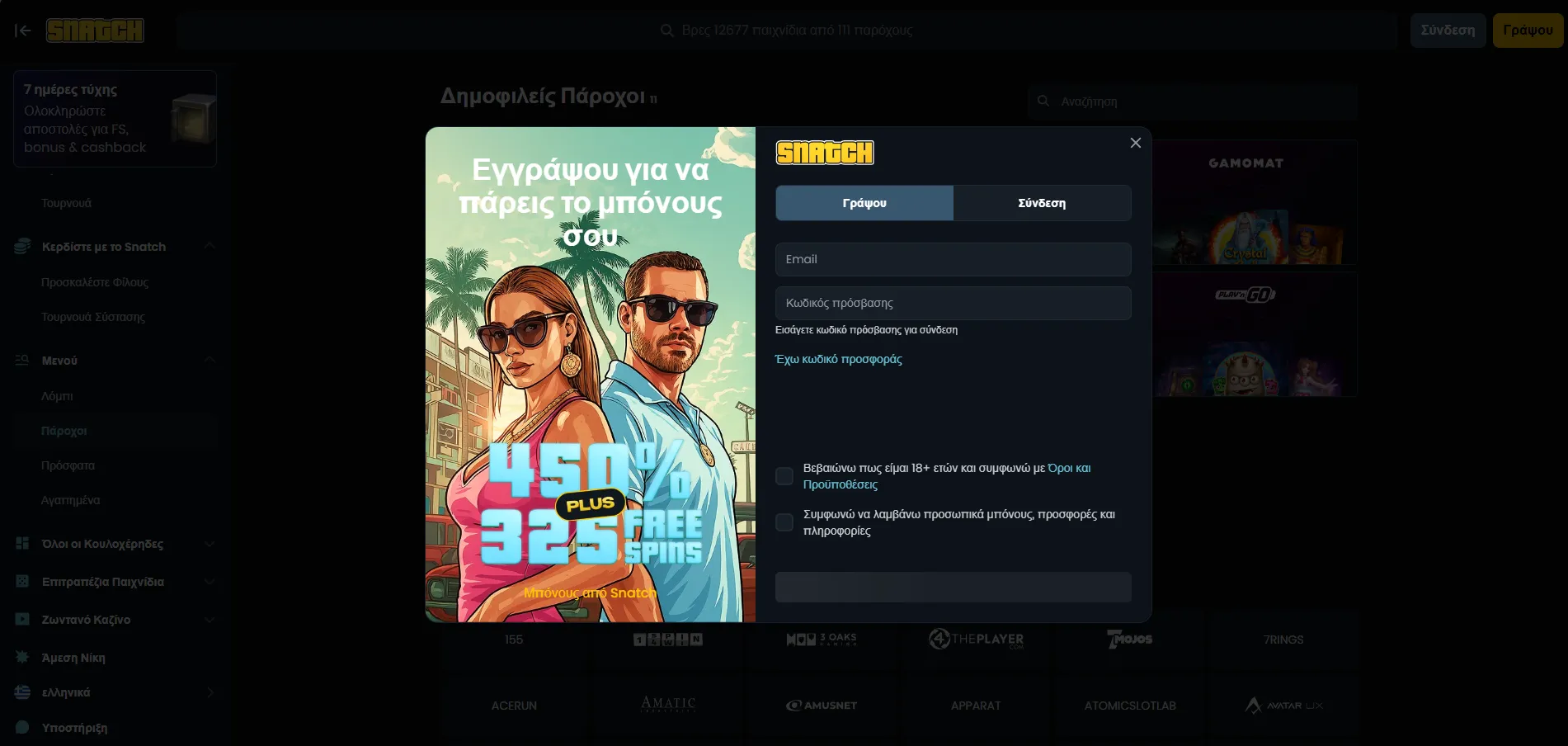Focus the Email input field
This screenshot has width=1568, height=746.
(x=954, y=259)
